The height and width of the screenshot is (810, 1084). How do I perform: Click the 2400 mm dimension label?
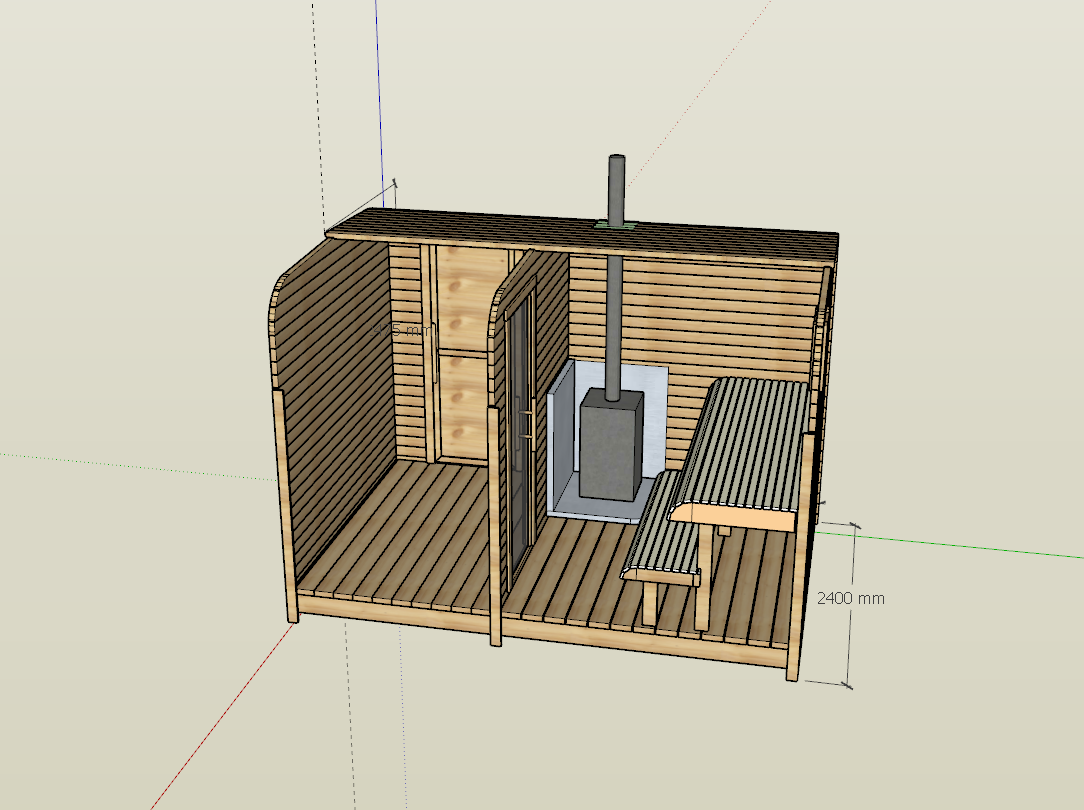pos(850,598)
